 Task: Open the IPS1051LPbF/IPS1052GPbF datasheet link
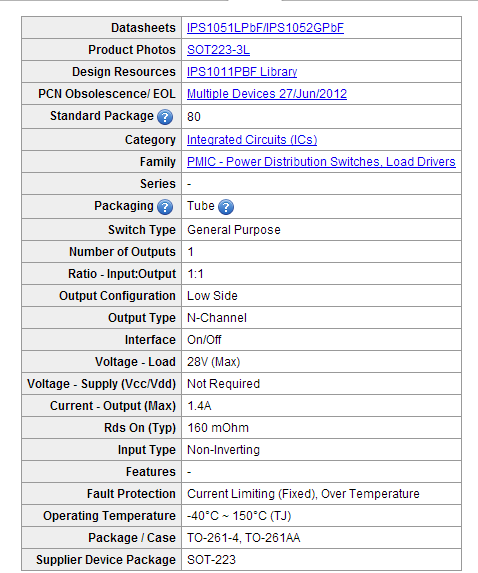point(265,28)
